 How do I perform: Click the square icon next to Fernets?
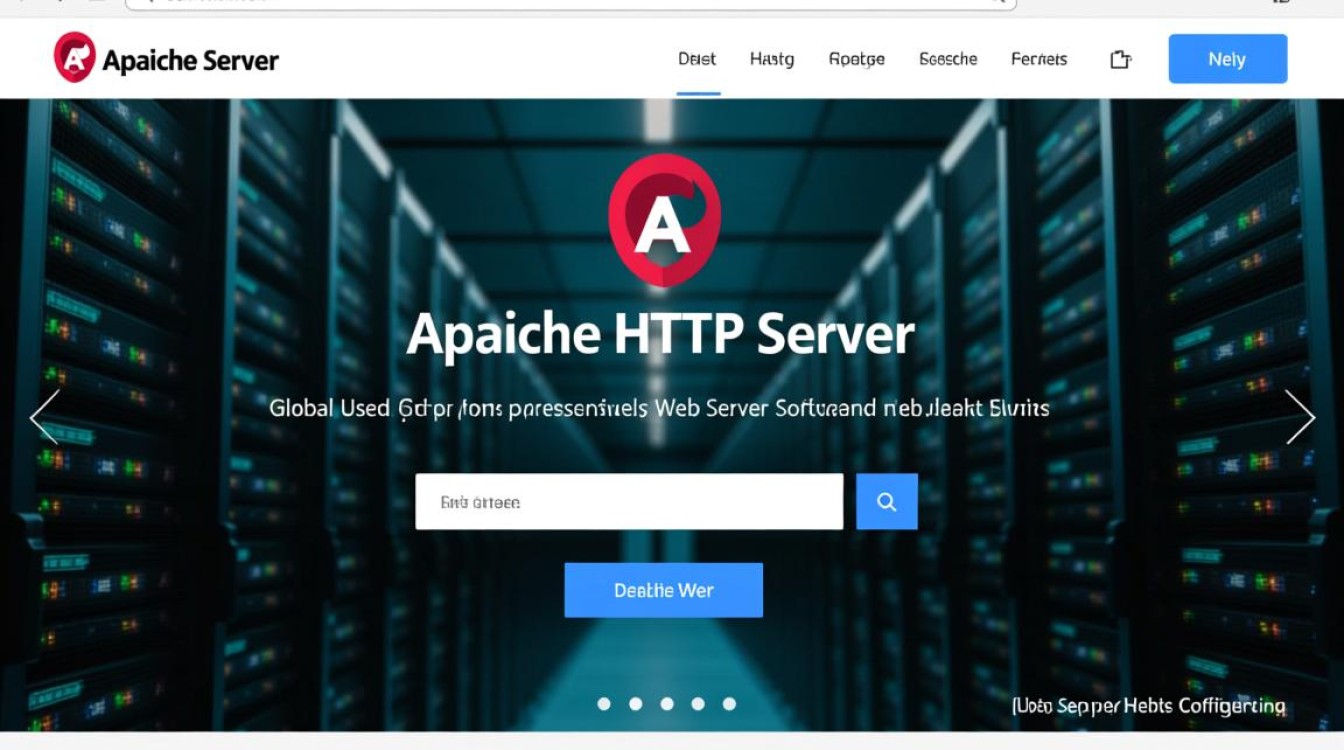[x=1120, y=59]
